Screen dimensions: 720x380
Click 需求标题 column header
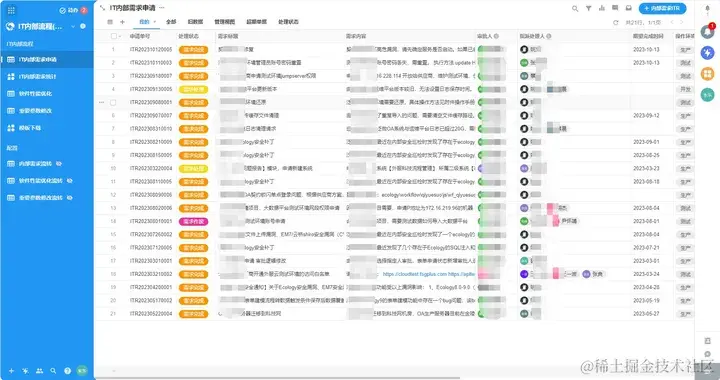pyautogui.click(x=228, y=36)
